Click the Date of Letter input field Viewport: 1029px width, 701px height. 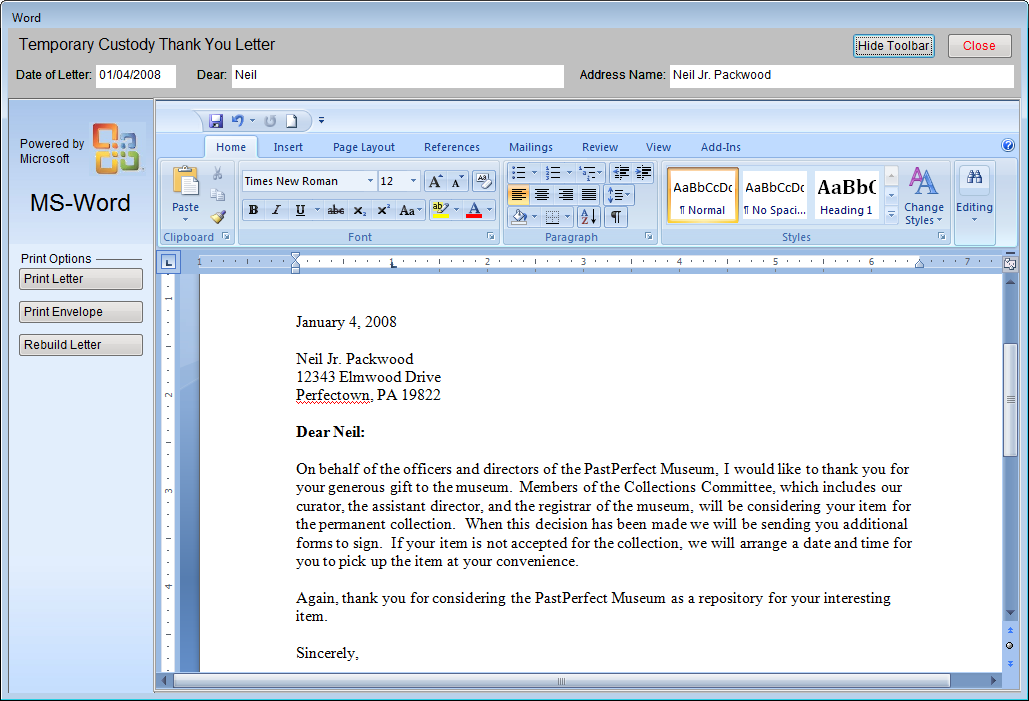[135, 75]
